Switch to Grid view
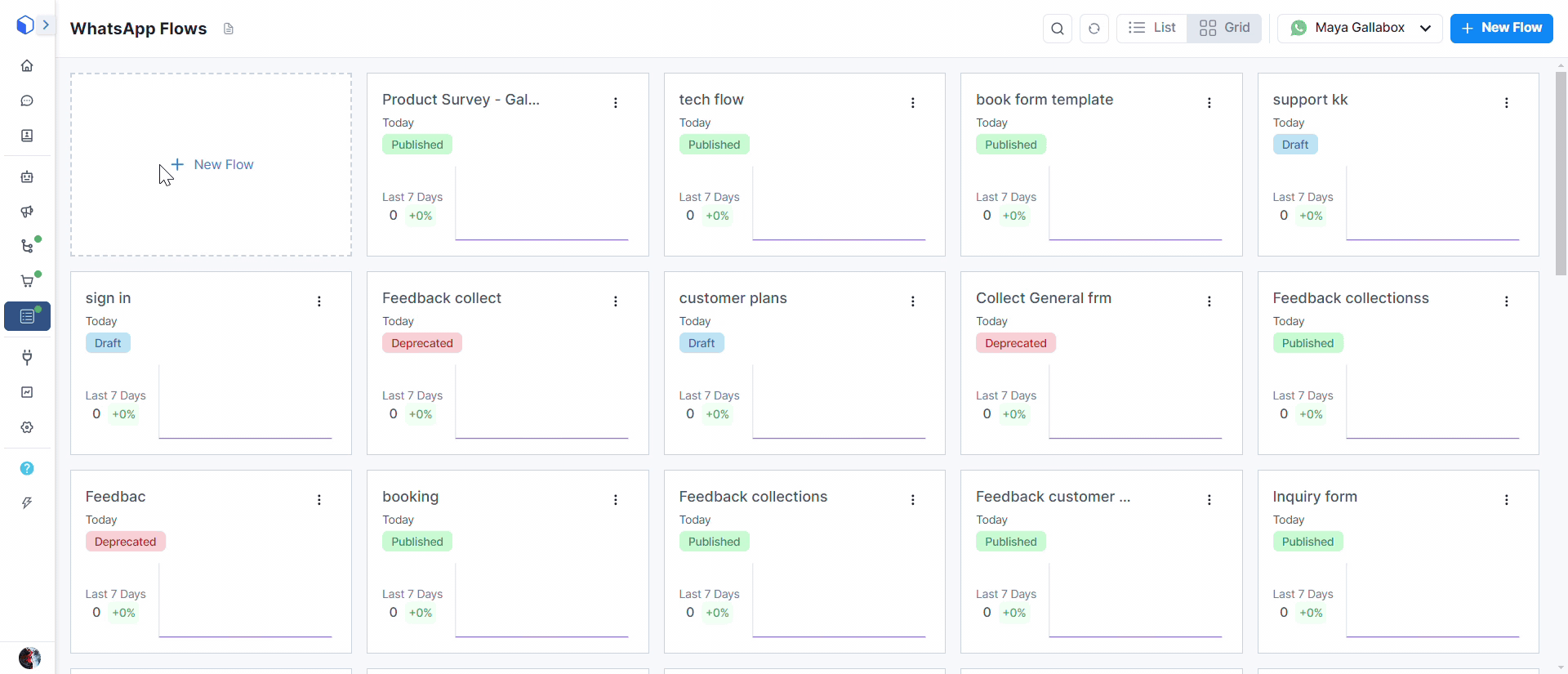Image resolution: width=1568 pixels, height=674 pixels. [1224, 28]
